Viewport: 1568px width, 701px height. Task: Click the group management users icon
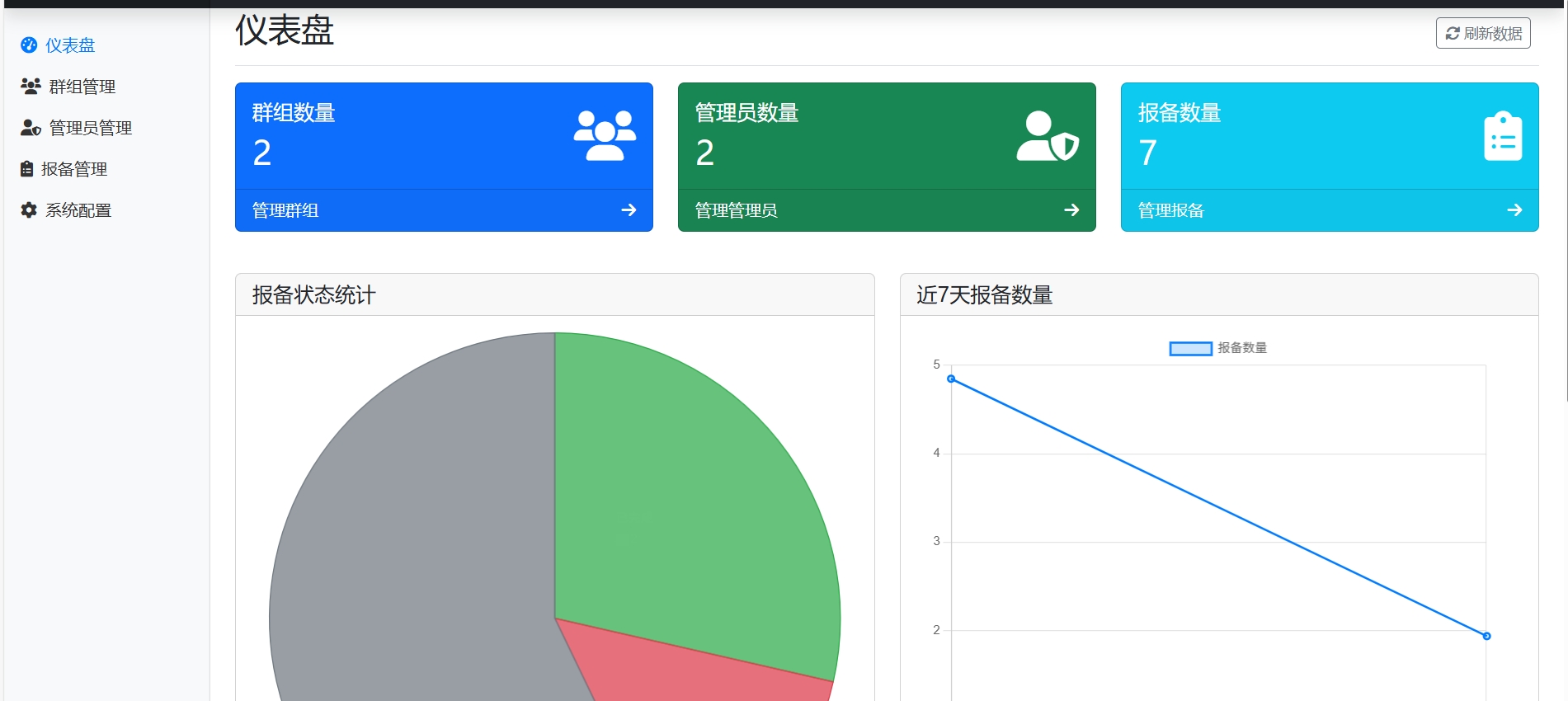click(31, 86)
